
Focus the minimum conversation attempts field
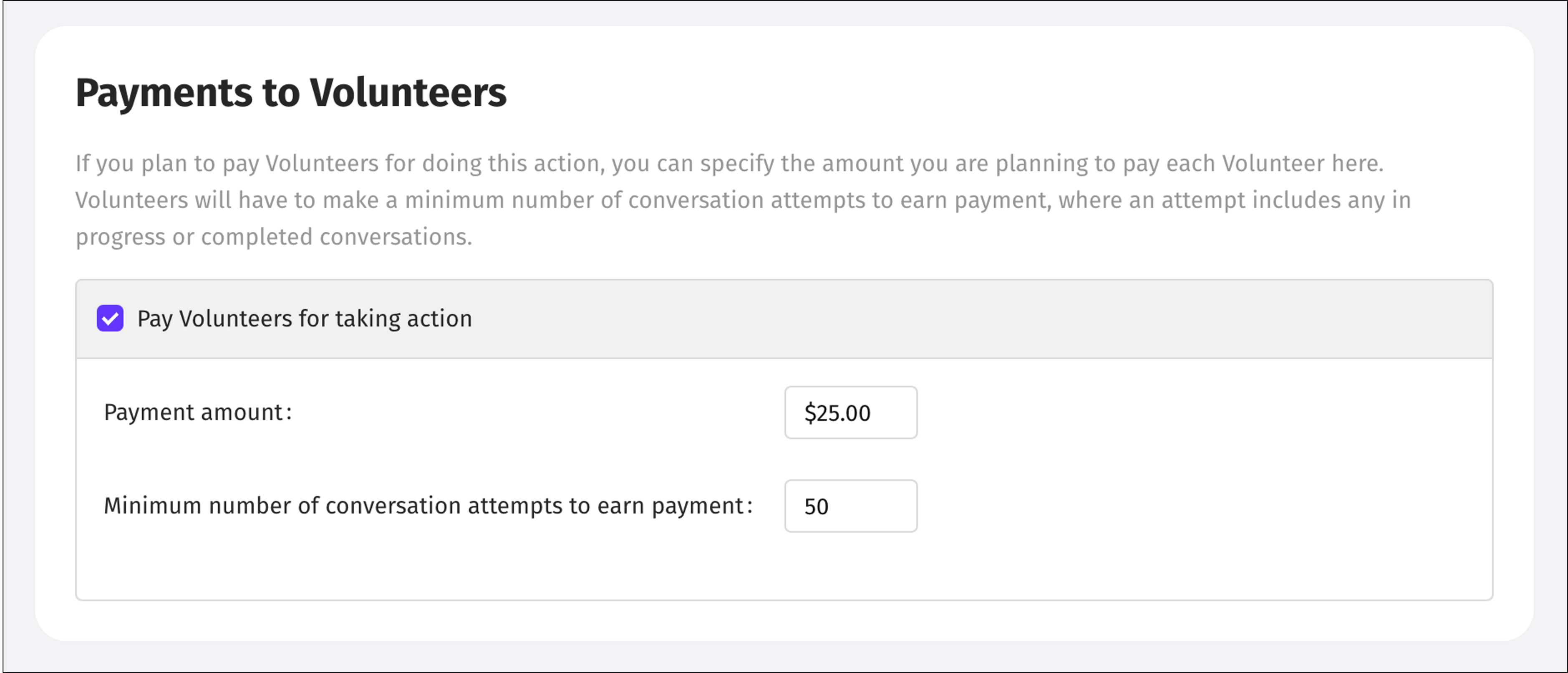point(850,506)
